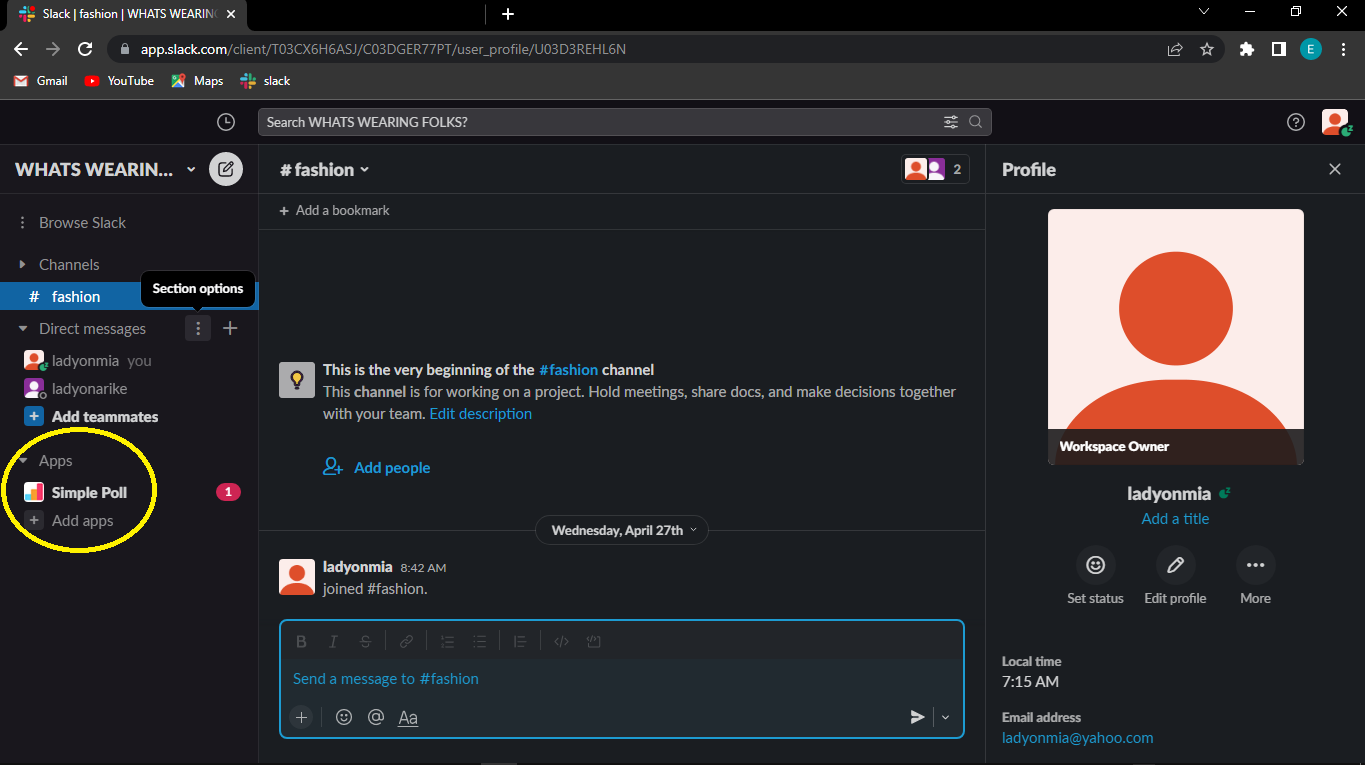Image resolution: width=1365 pixels, height=765 pixels.
Task: Open search filter options in the search bar
Action: point(950,122)
